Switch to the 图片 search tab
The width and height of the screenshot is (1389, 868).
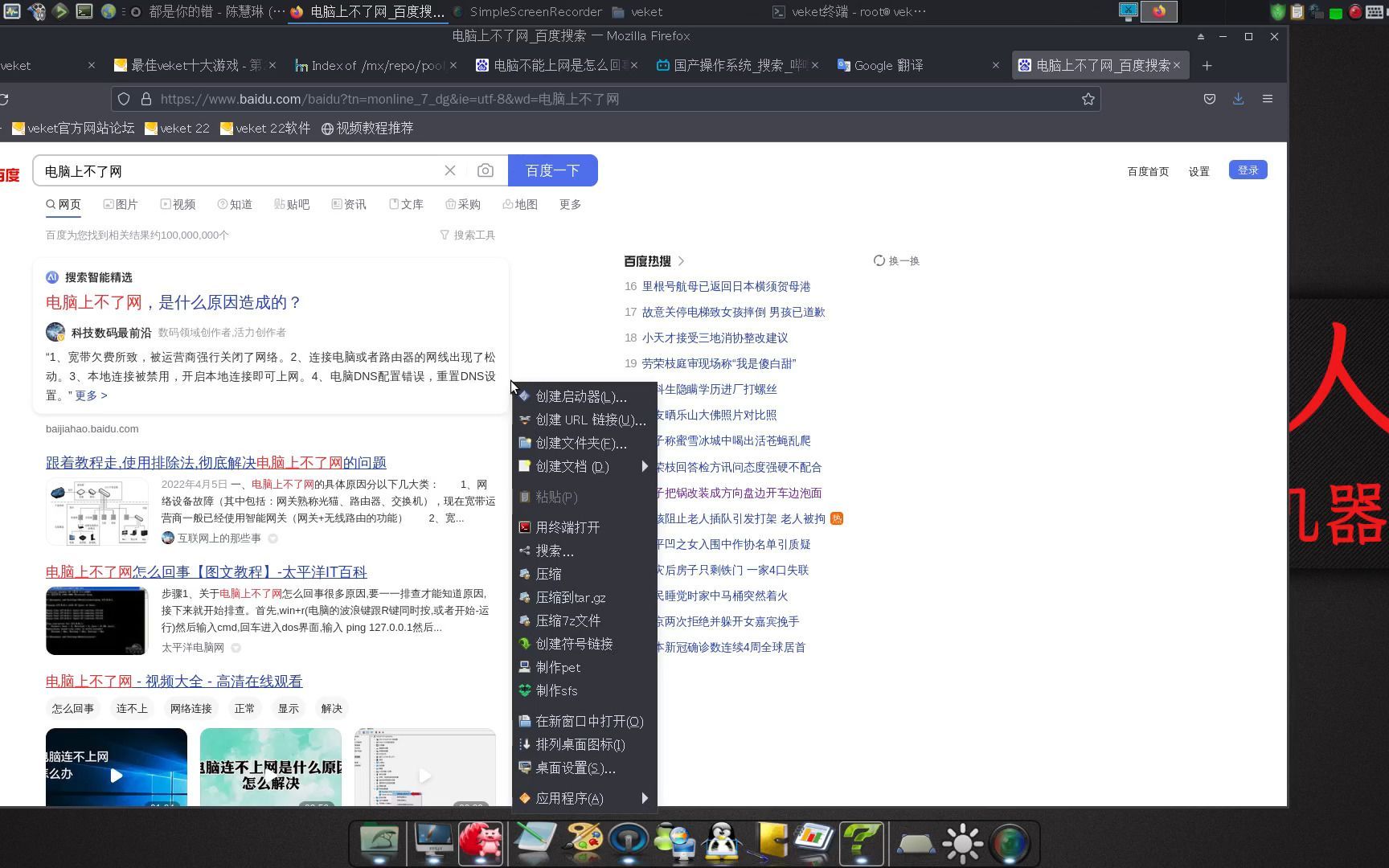point(121,204)
